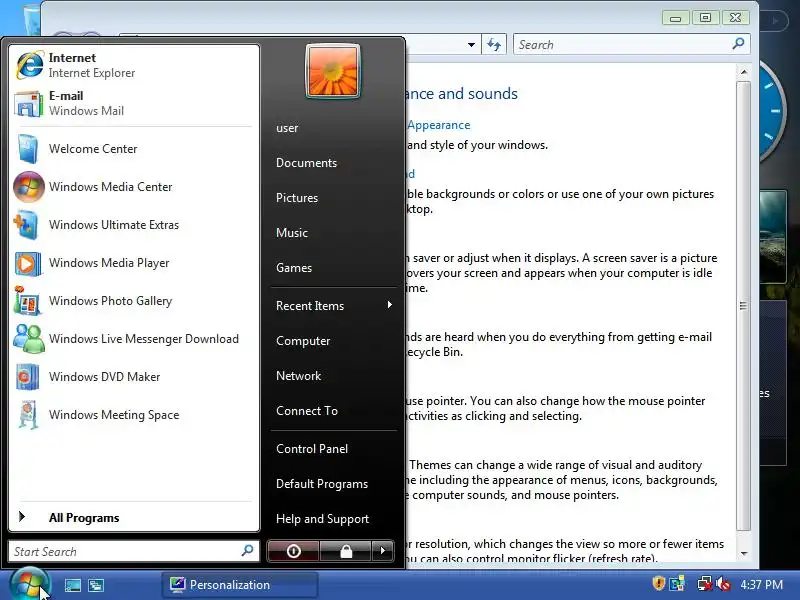Lock the computer with padlock button

pos(346,551)
